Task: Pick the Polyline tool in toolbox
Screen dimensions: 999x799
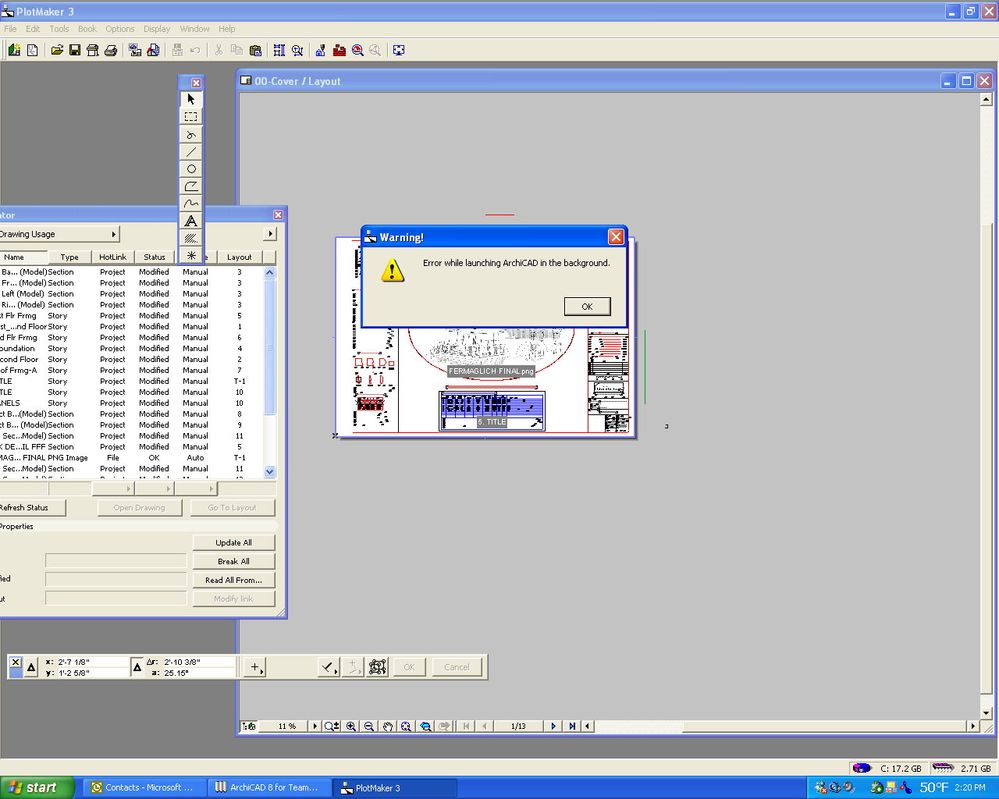Action: pyautogui.click(x=190, y=186)
